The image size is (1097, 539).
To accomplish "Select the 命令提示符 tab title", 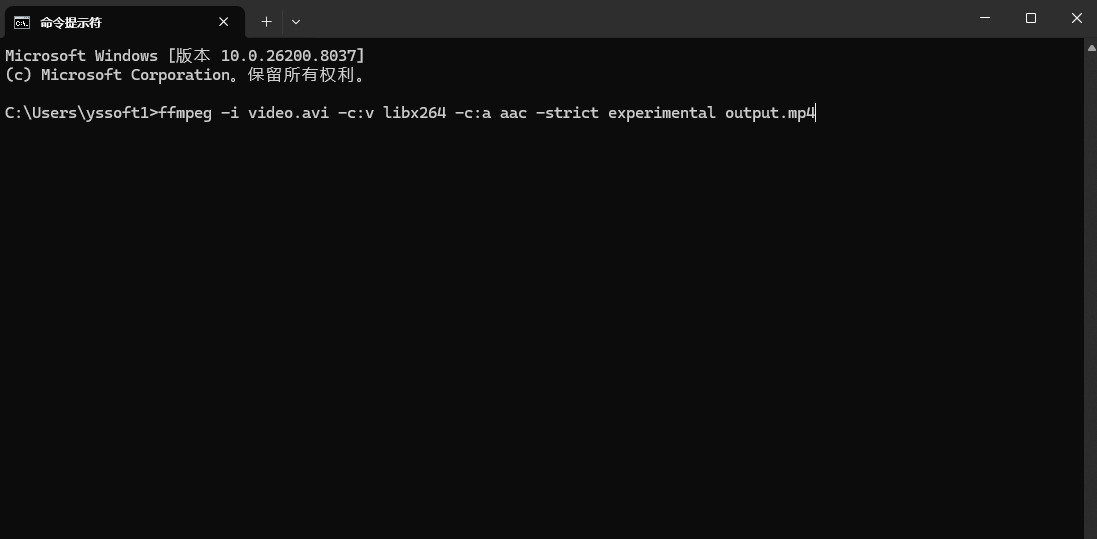I will (70, 22).
